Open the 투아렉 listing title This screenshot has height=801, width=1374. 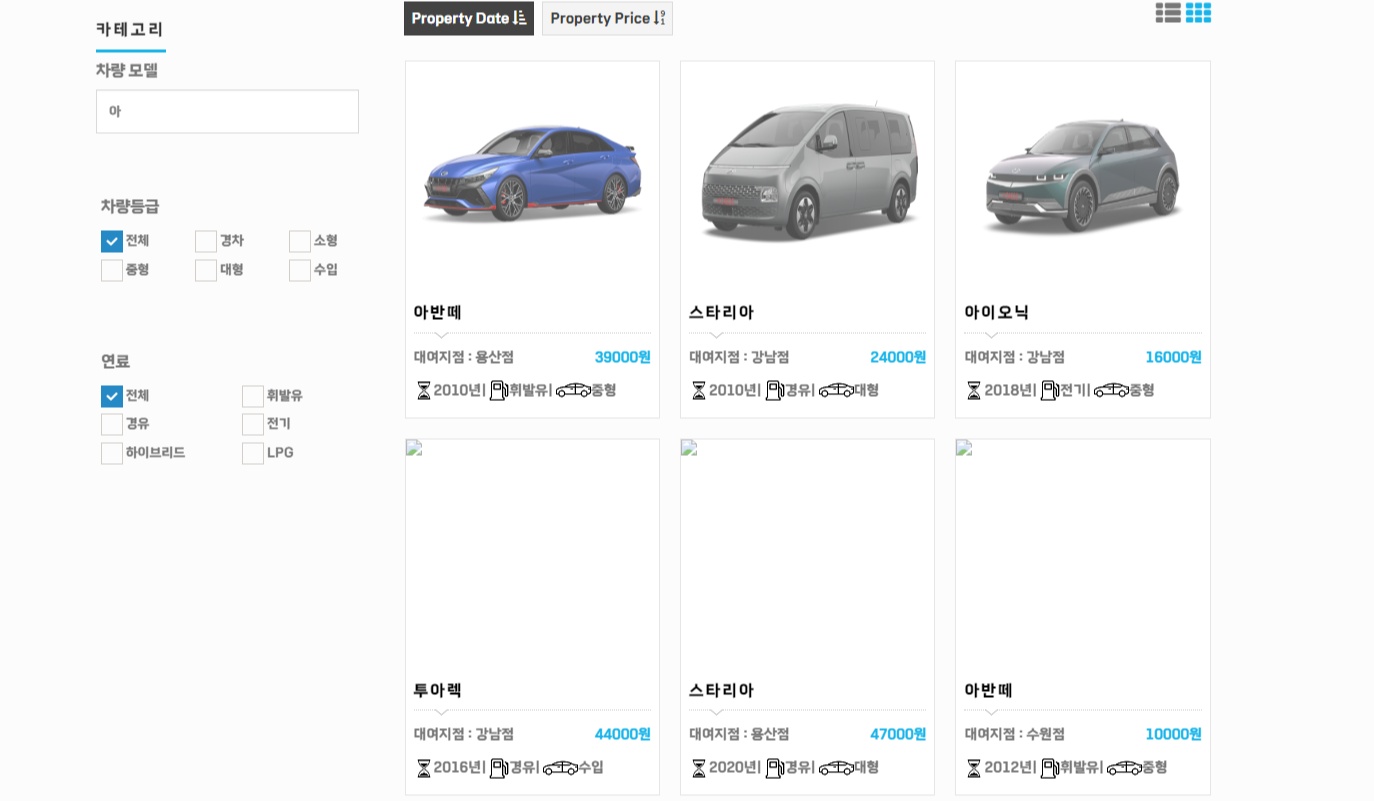click(x=438, y=690)
